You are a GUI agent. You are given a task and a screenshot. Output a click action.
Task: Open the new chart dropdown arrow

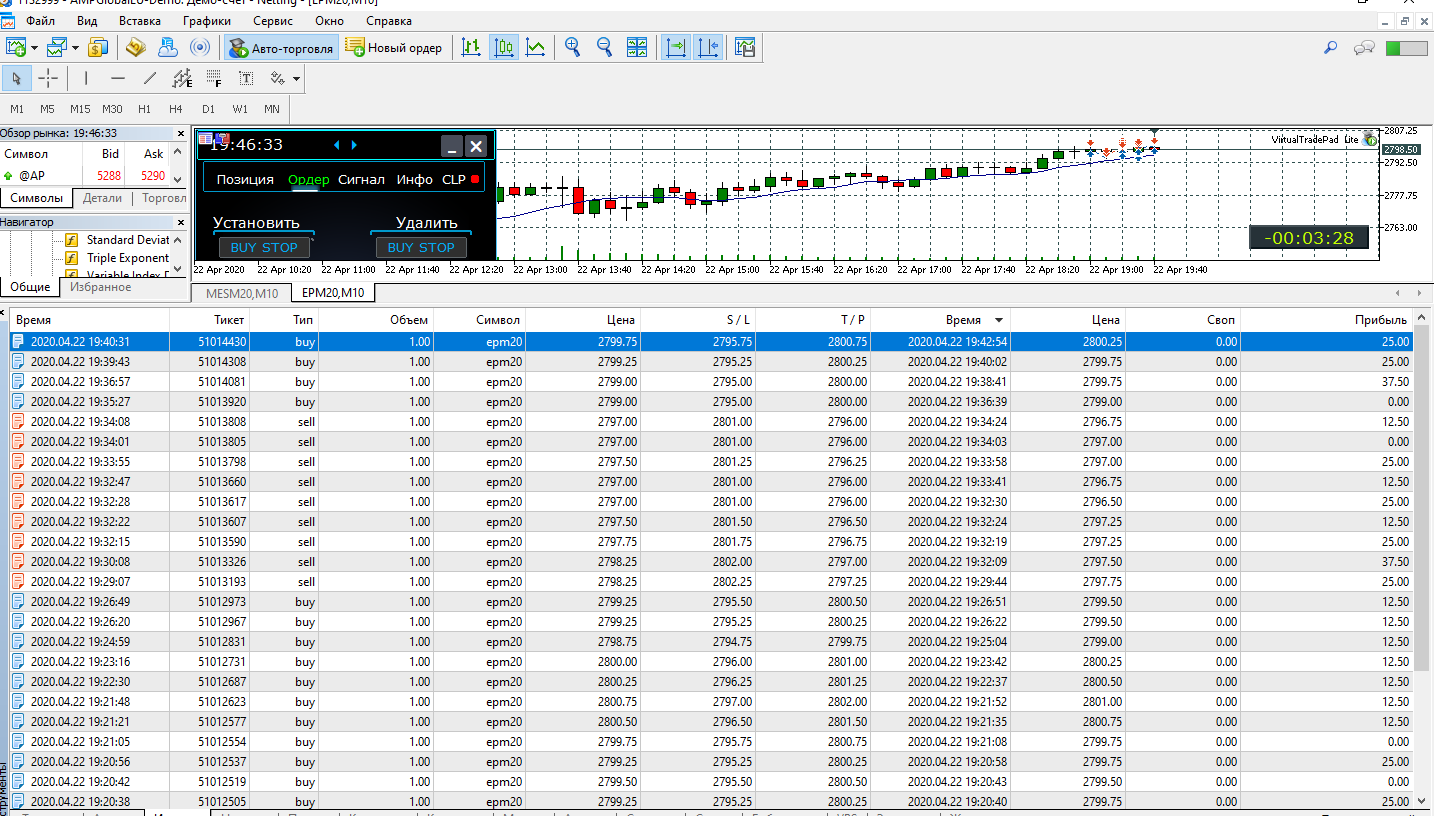click(x=35, y=48)
